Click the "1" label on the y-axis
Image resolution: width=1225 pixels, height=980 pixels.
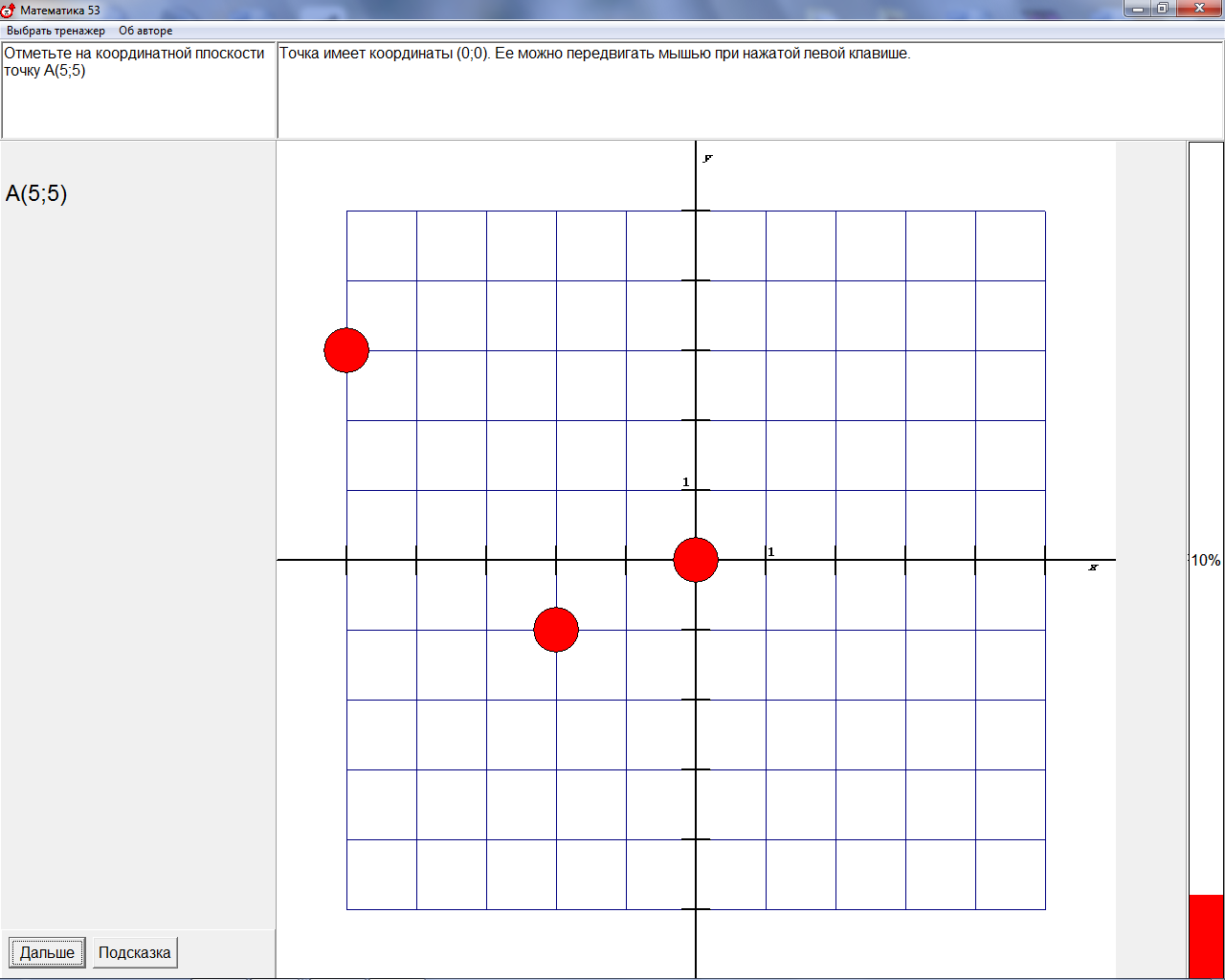(686, 482)
